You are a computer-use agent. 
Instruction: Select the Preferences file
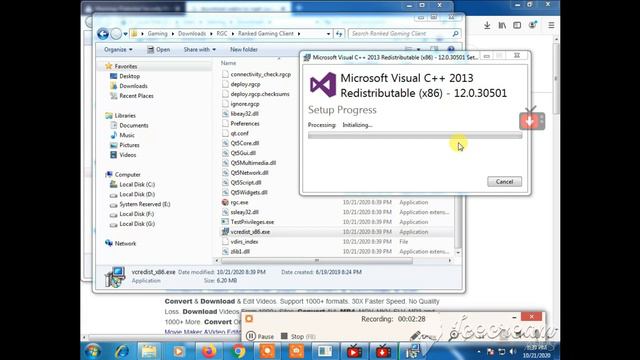[x=245, y=123]
